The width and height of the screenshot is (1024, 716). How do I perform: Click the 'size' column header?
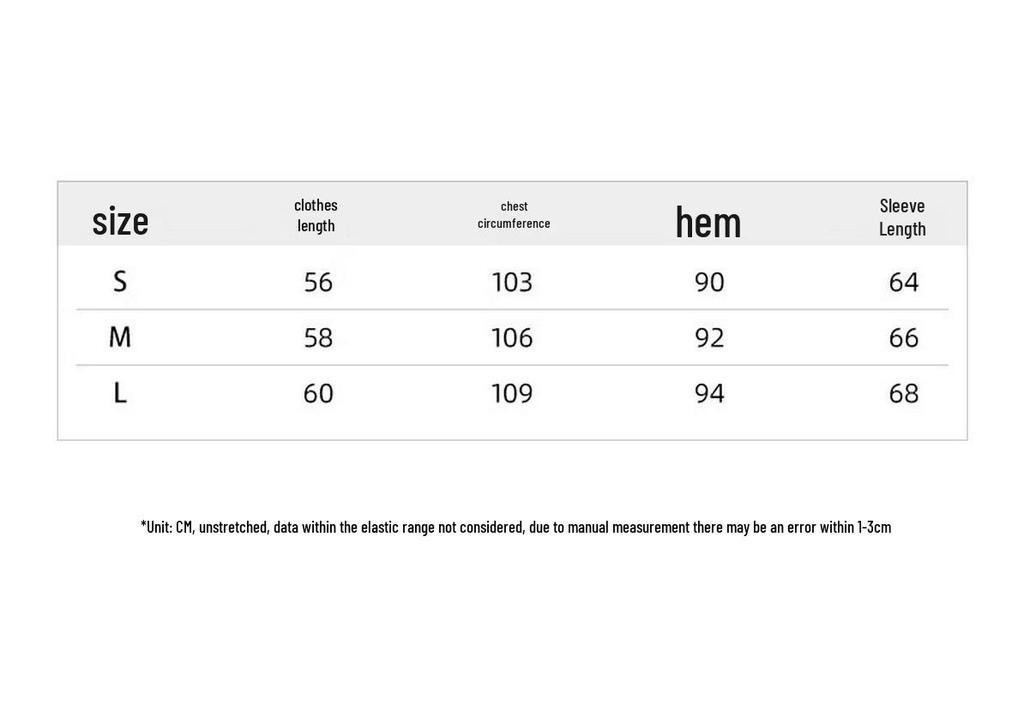pos(120,220)
